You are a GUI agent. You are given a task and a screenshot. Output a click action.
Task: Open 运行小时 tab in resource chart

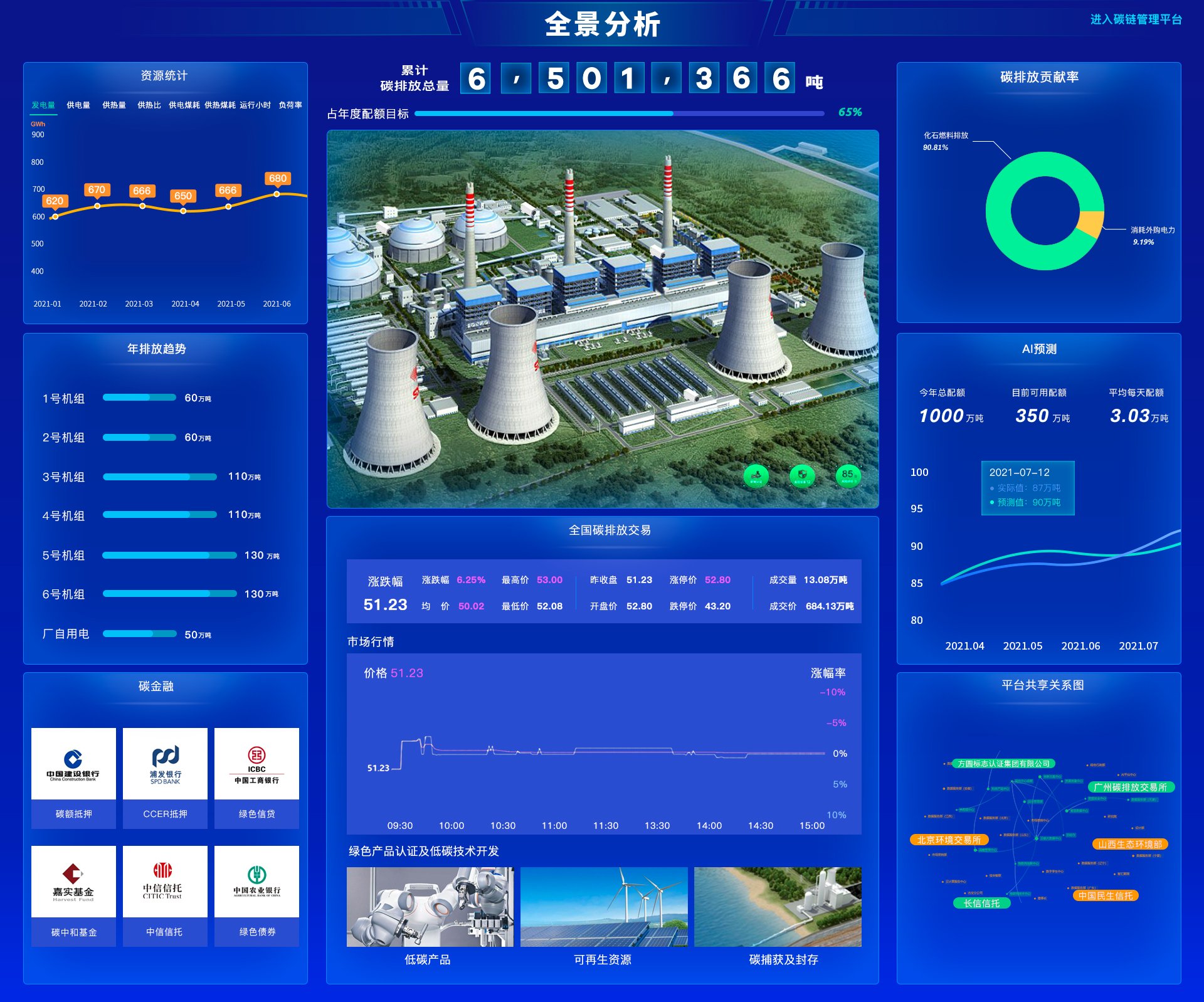[255, 105]
